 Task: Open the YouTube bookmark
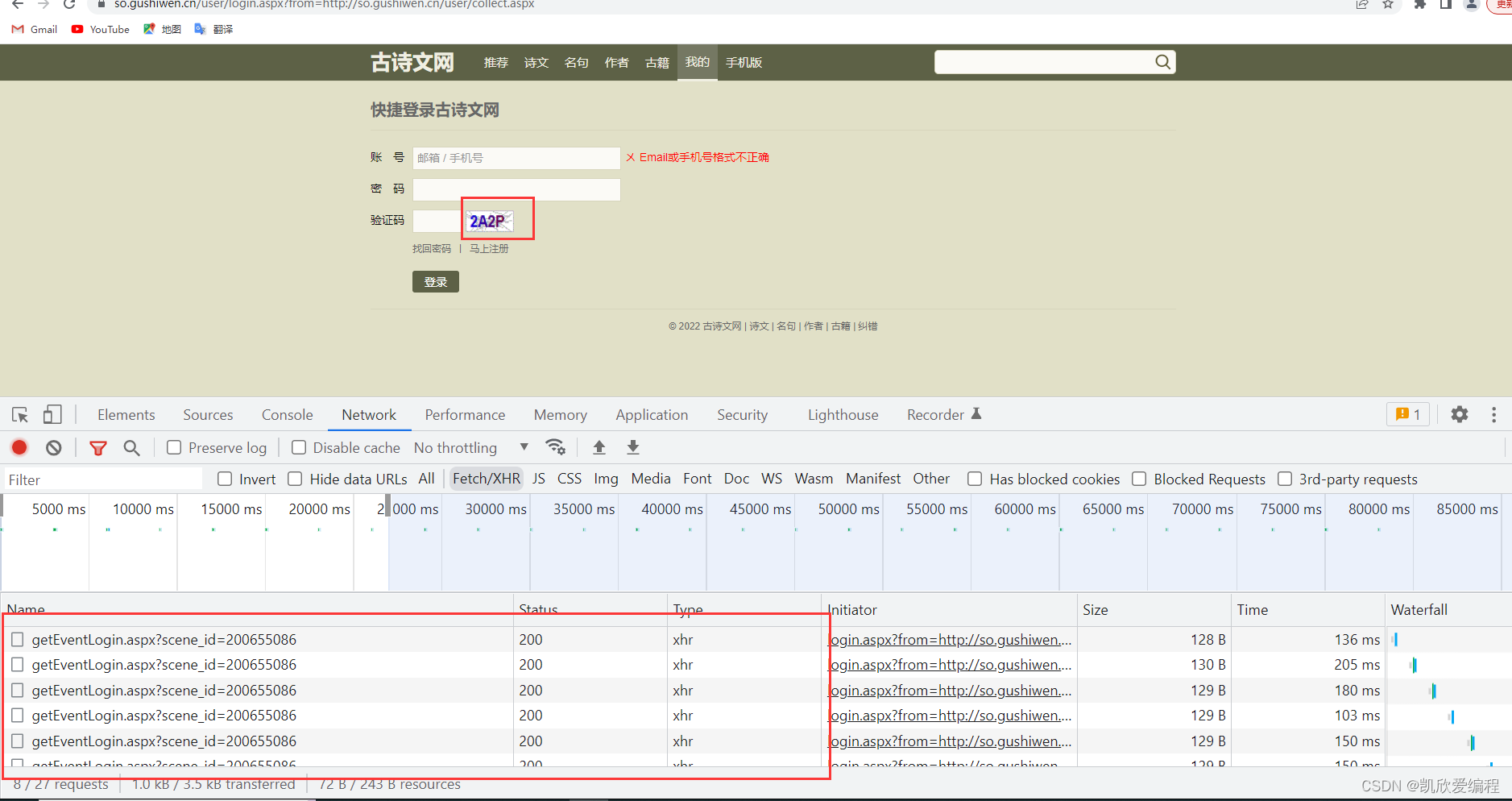[101, 29]
